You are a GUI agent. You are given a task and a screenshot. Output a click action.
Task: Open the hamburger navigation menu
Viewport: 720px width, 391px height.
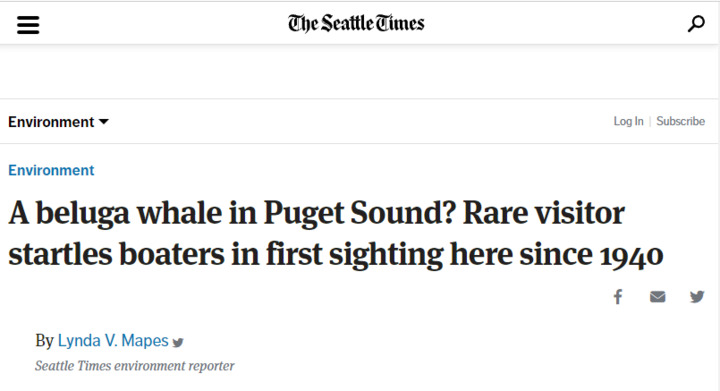[x=28, y=25]
